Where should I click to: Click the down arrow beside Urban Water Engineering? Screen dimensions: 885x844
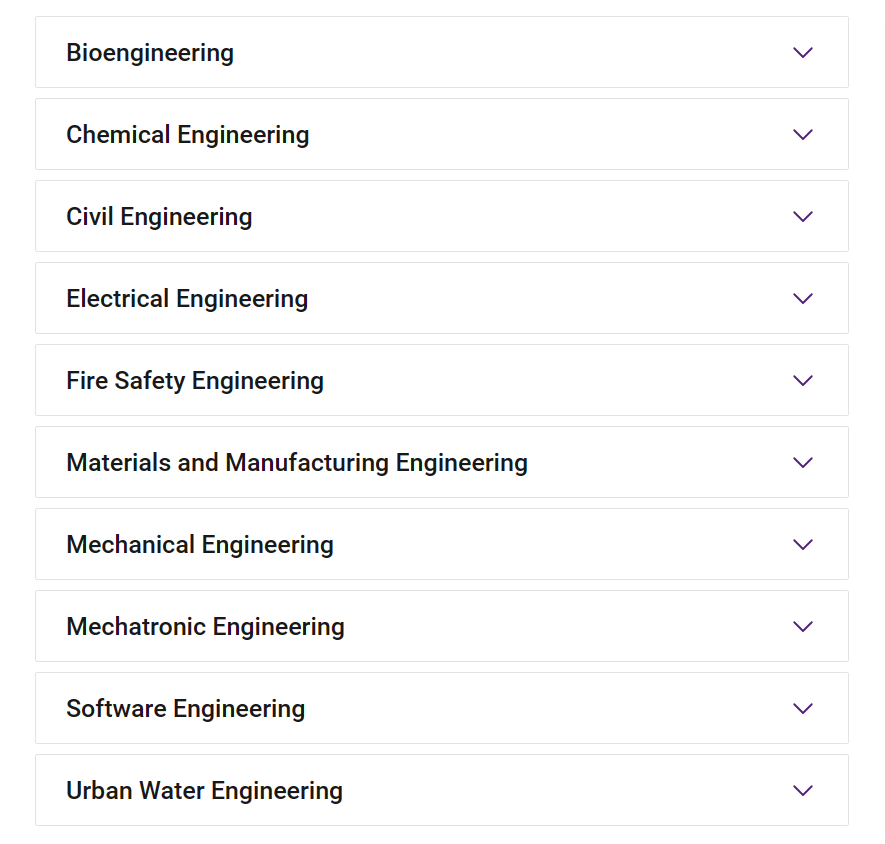pyautogui.click(x=803, y=790)
